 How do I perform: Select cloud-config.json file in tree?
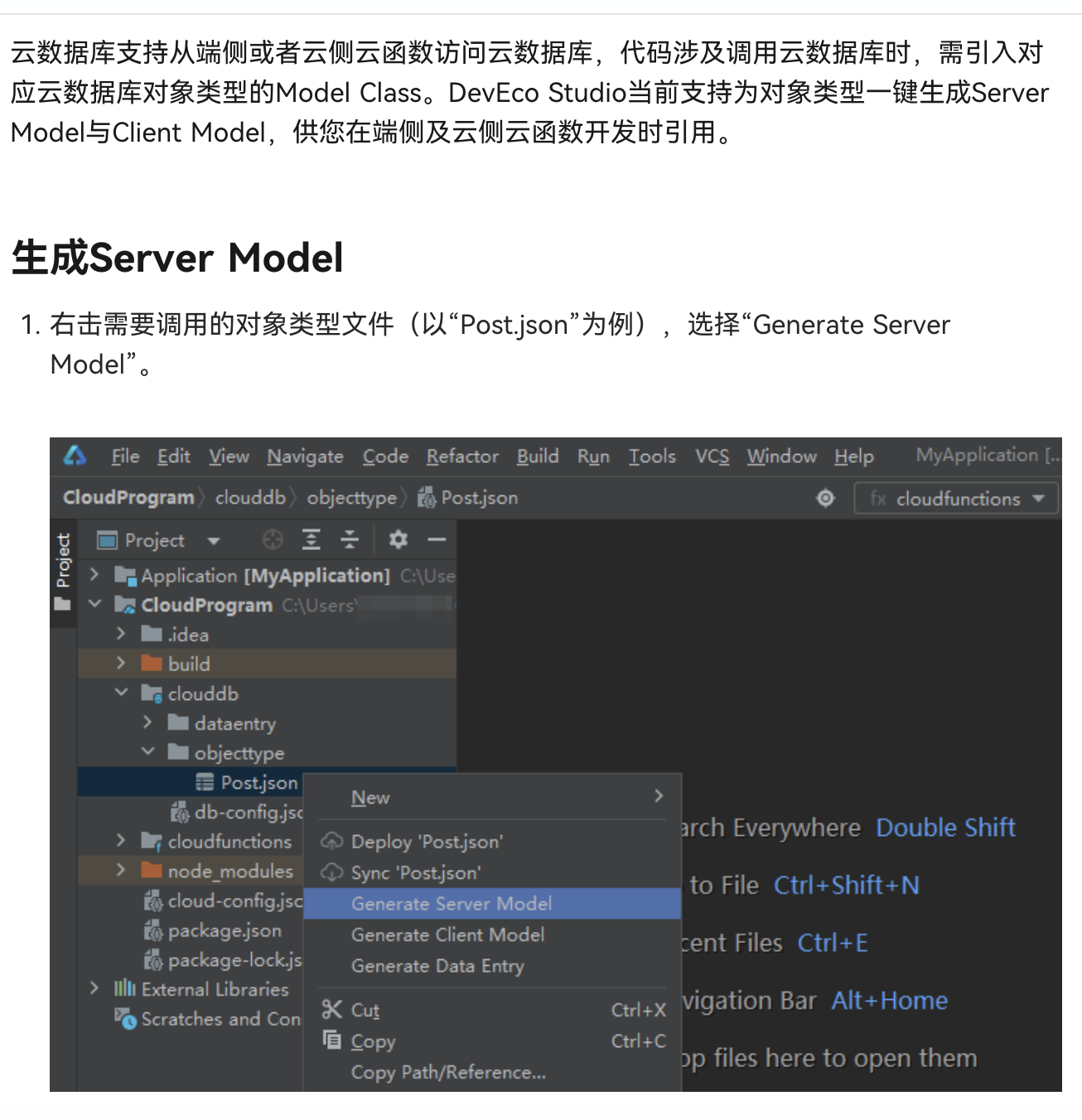tap(224, 900)
